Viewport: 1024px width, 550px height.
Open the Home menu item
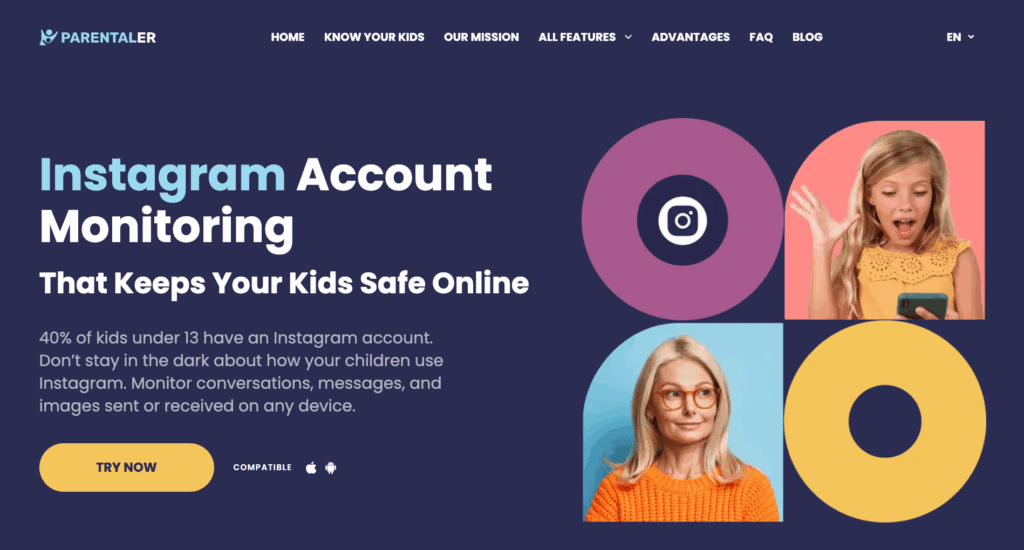[287, 37]
